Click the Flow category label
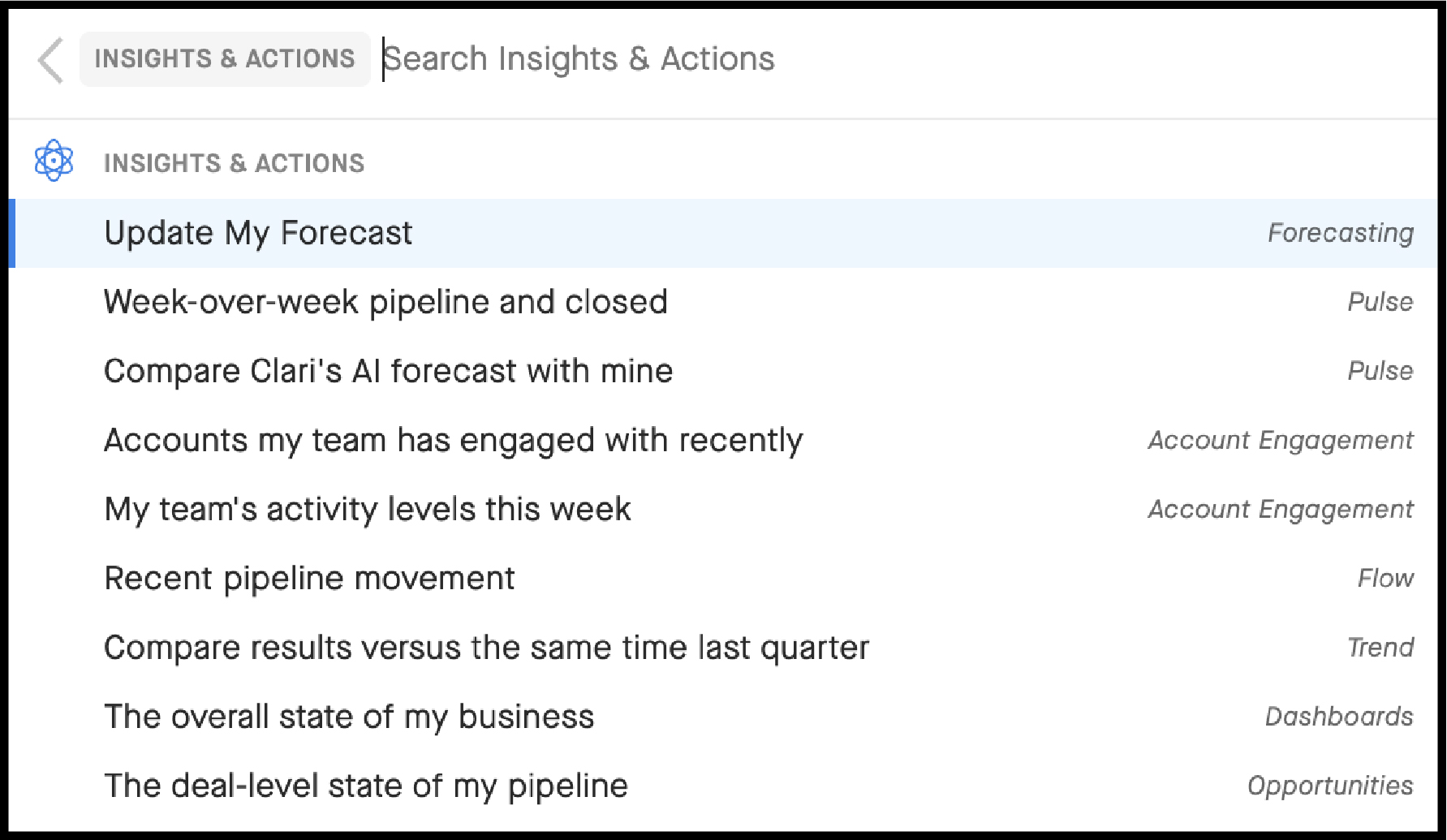 1385,578
